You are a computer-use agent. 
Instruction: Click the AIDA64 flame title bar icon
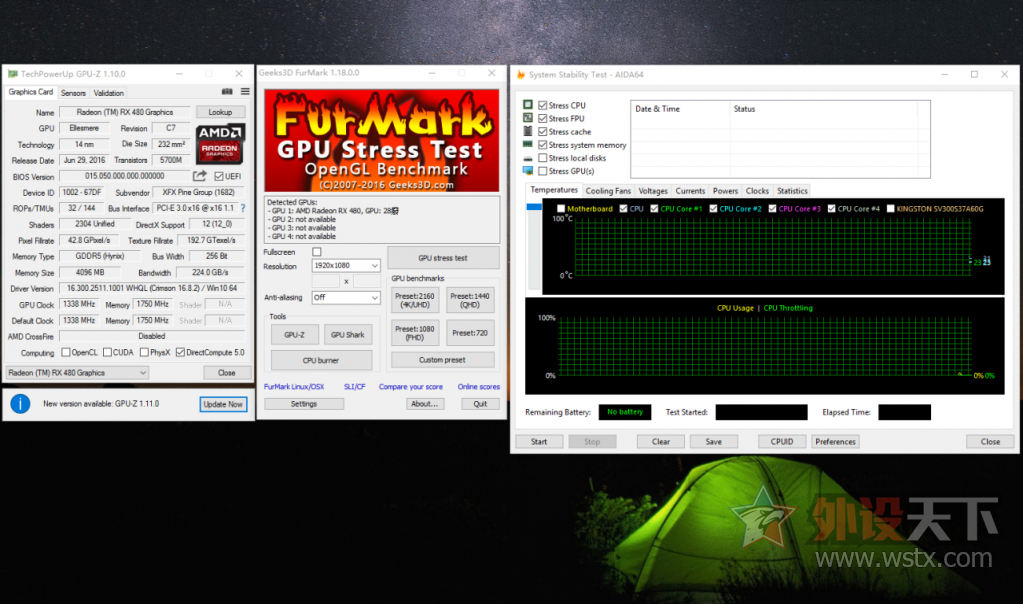pyautogui.click(x=521, y=74)
